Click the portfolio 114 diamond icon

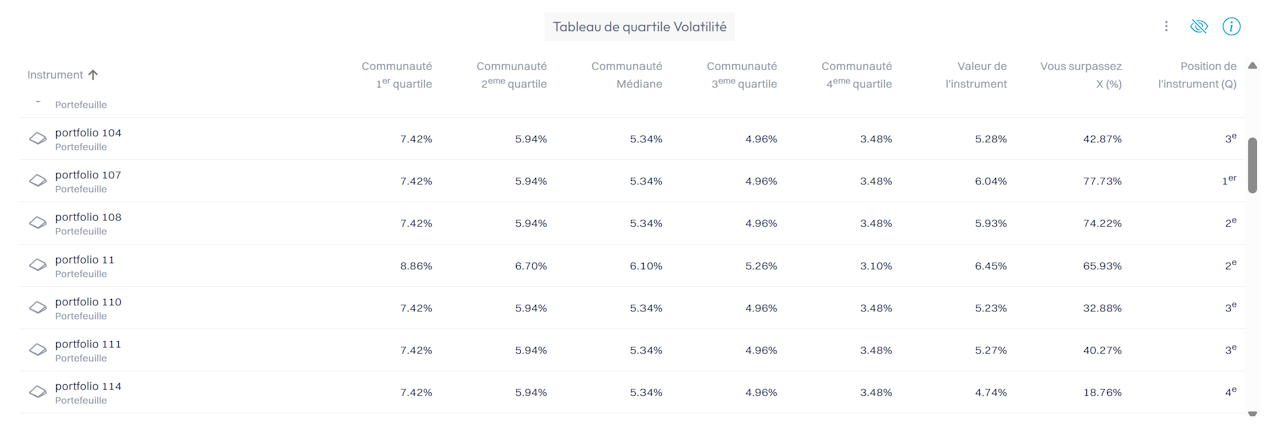pyautogui.click(x=38, y=392)
